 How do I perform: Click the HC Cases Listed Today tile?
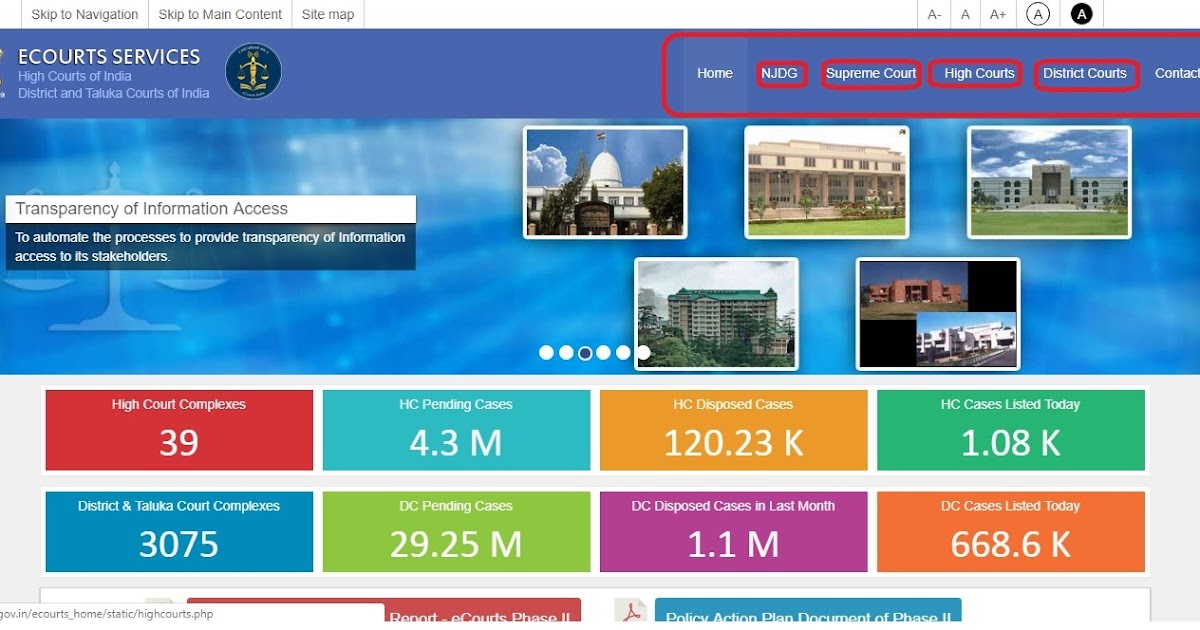click(x=1011, y=430)
